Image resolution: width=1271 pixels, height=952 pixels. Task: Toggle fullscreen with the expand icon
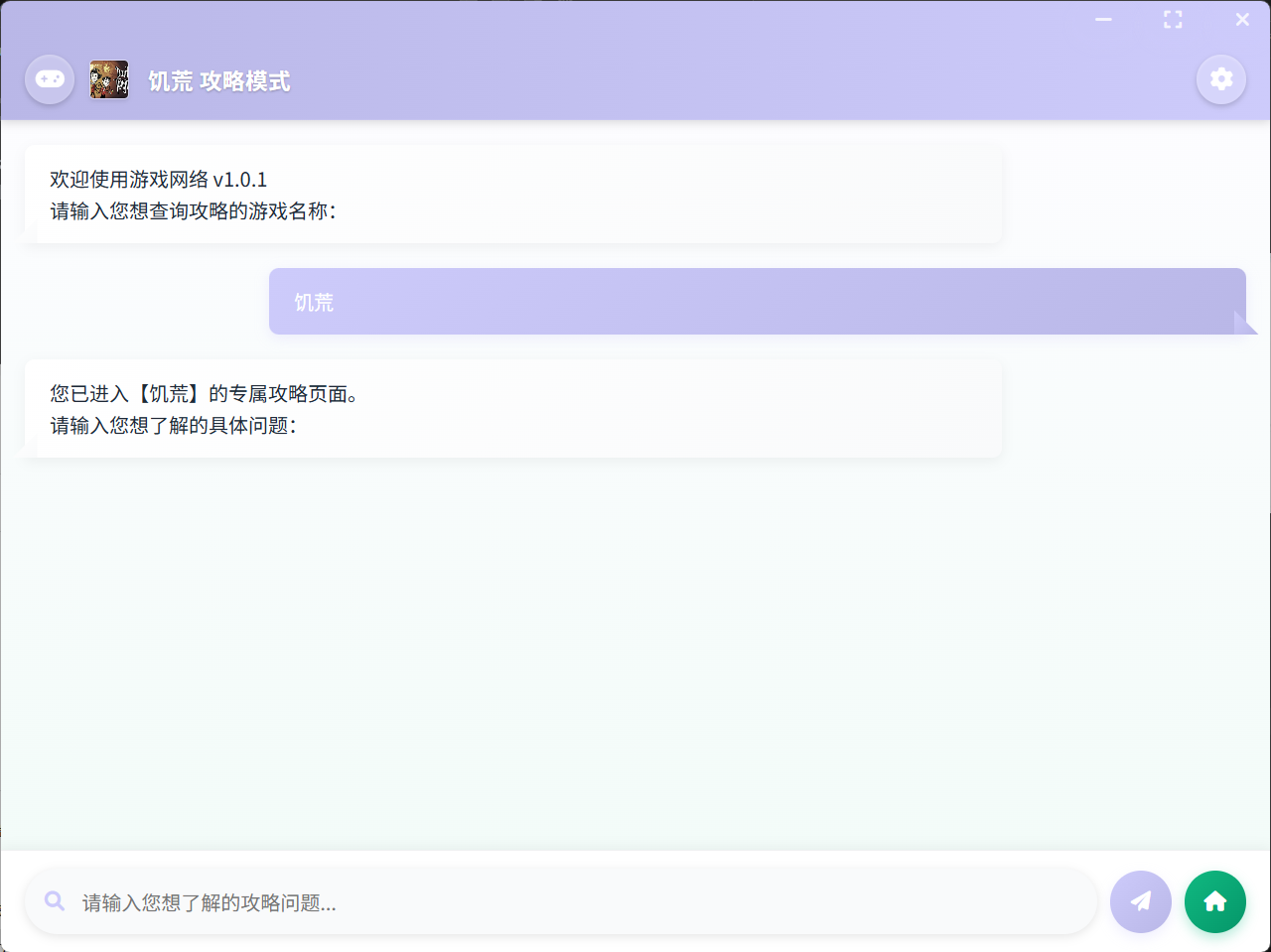[x=1173, y=20]
